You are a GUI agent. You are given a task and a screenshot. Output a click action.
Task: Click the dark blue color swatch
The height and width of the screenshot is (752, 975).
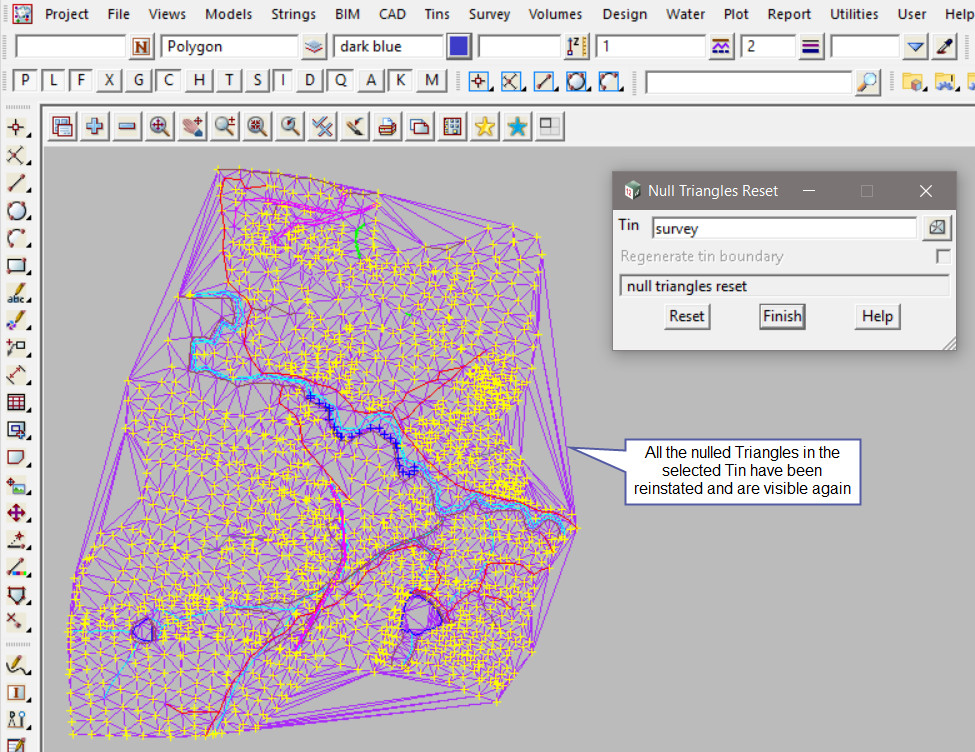coord(459,47)
